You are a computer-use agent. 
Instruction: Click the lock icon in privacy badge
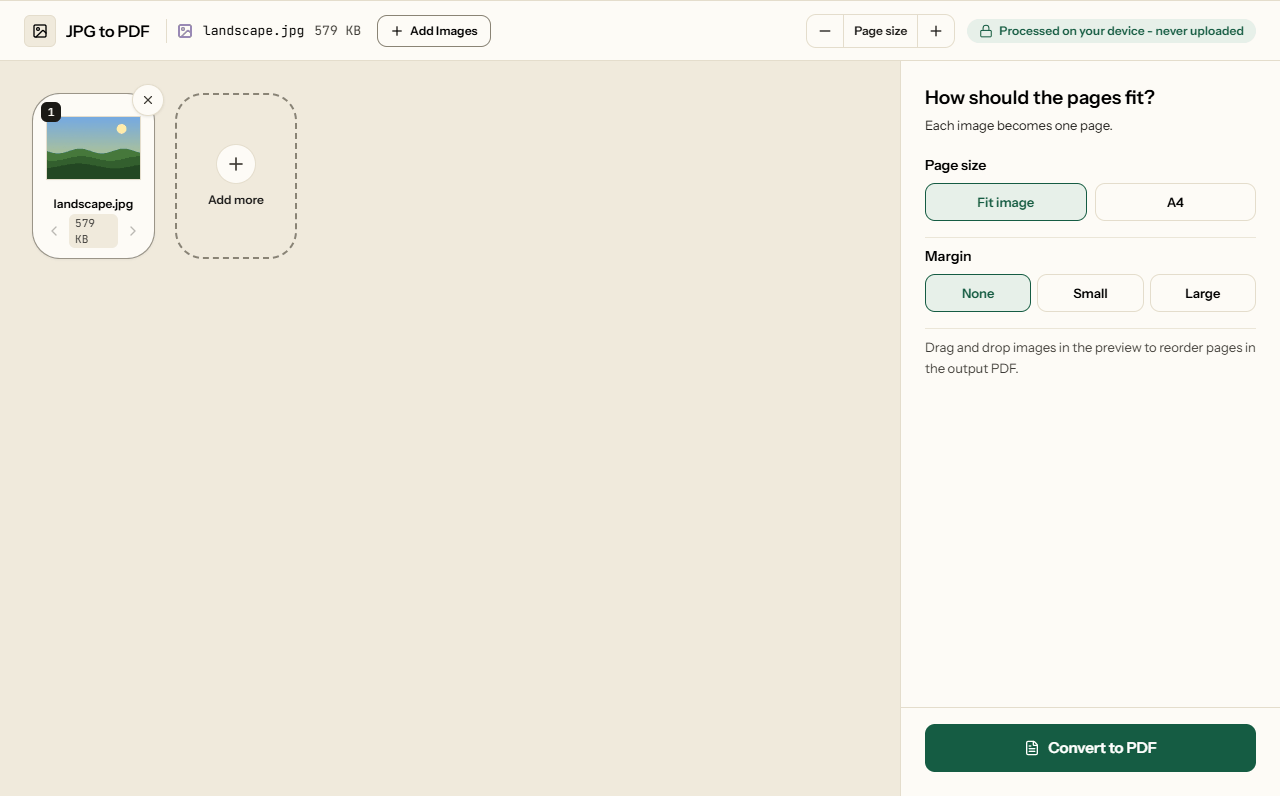coord(986,31)
